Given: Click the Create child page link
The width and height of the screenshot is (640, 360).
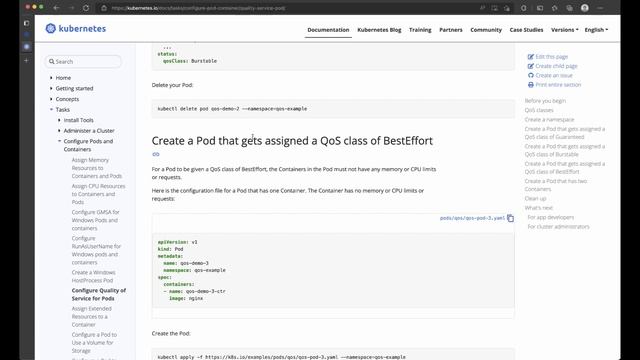Looking at the screenshot, I should [x=556, y=66].
